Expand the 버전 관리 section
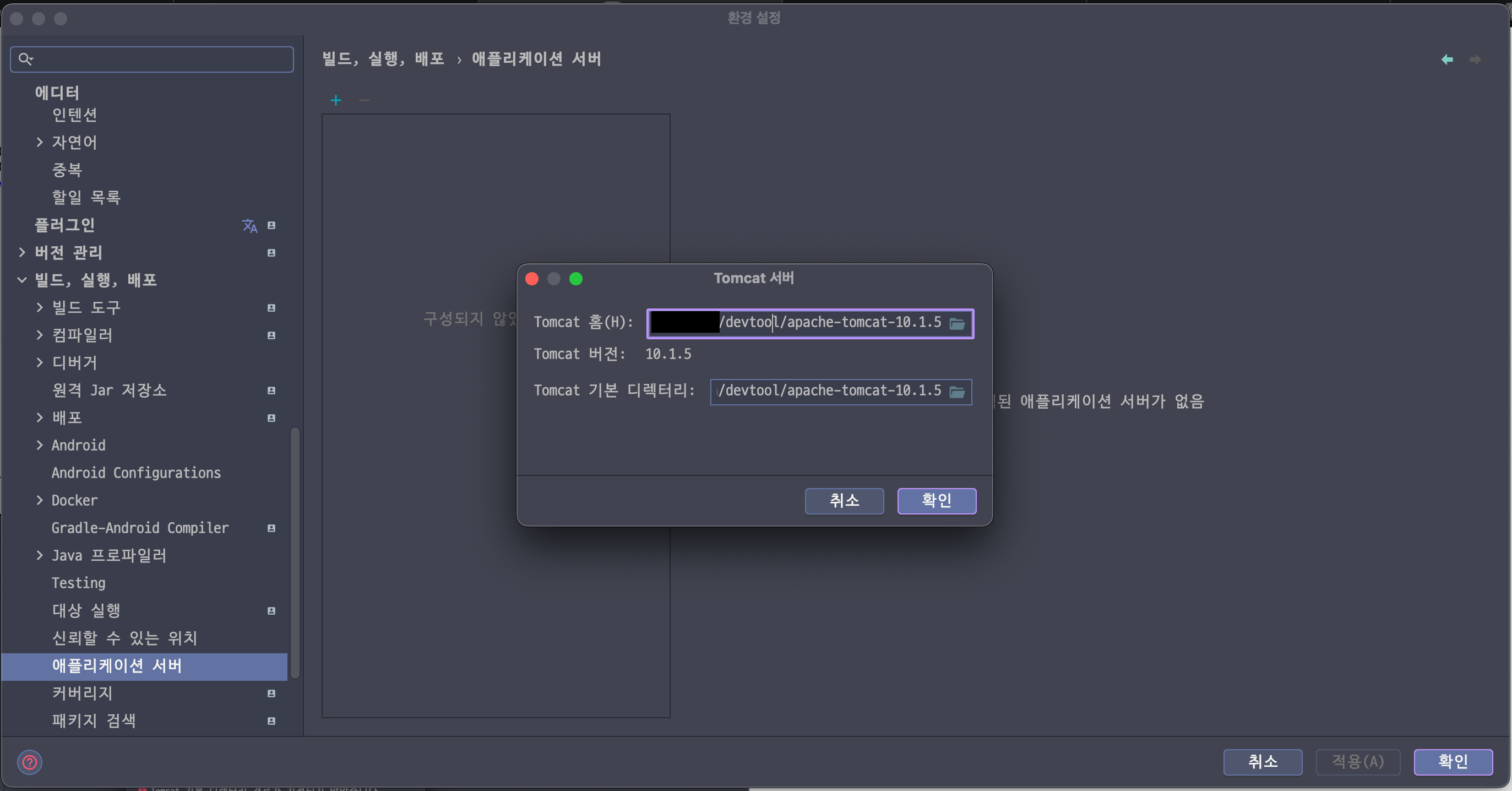The image size is (1512, 791). click(x=21, y=252)
